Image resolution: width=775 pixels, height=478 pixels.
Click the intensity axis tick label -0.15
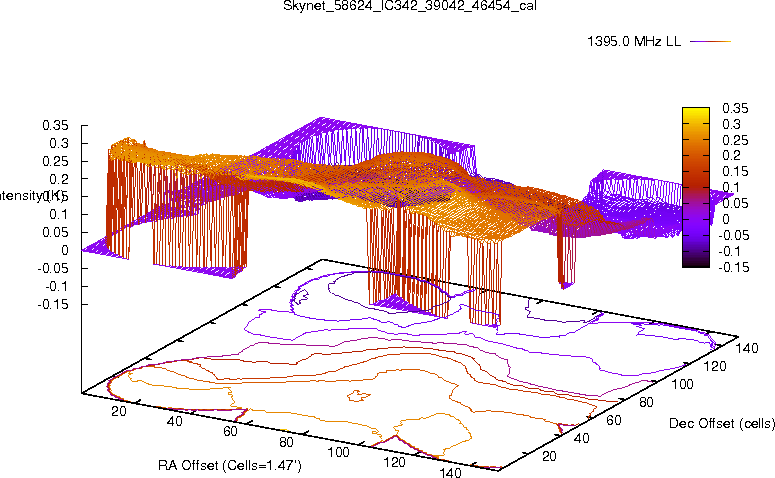[x=53, y=304]
